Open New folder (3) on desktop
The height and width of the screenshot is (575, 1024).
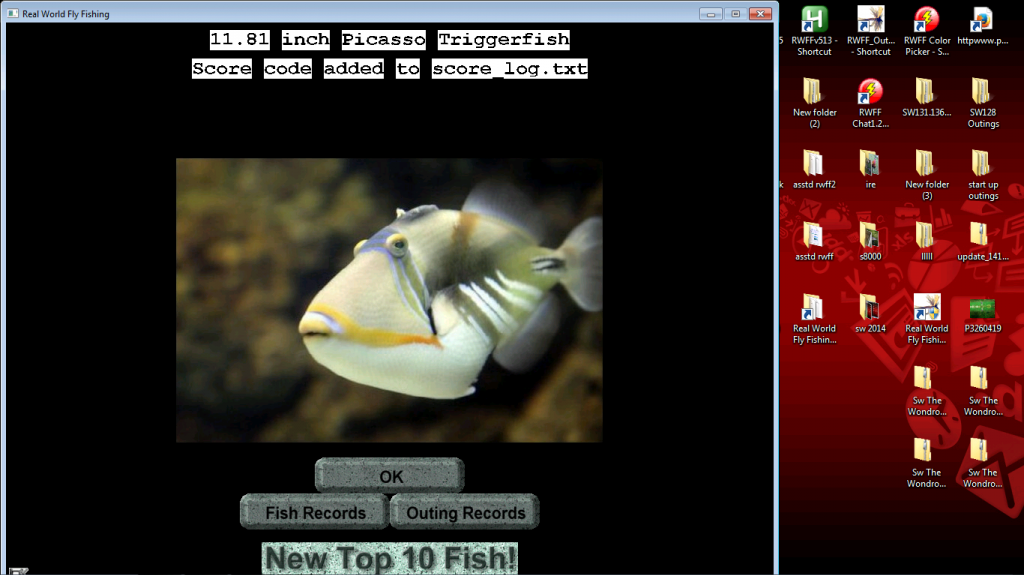click(x=927, y=175)
